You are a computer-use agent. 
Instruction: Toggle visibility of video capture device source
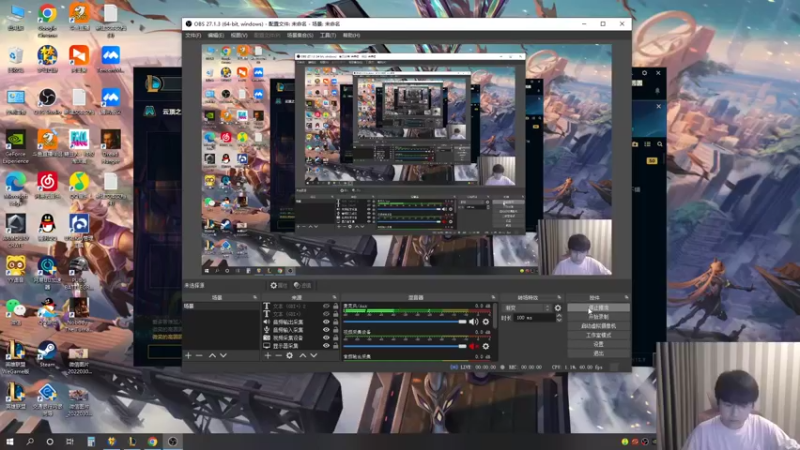point(326,338)
